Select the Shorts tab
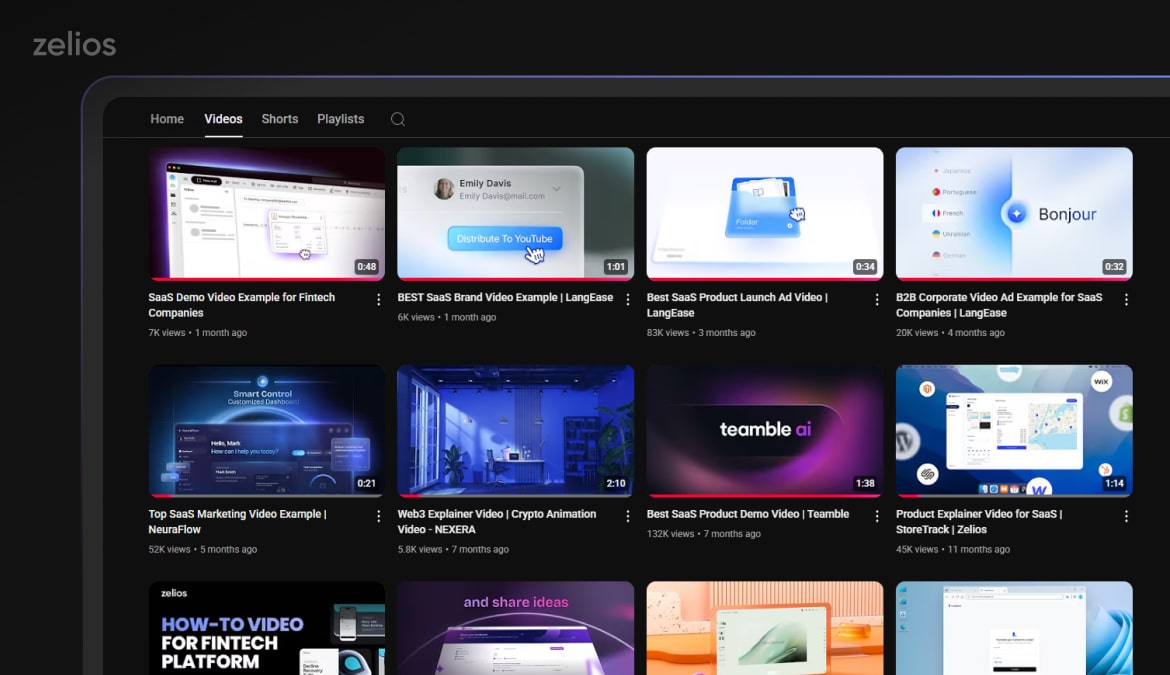1170x675 pixels. (x=280, y=119)
